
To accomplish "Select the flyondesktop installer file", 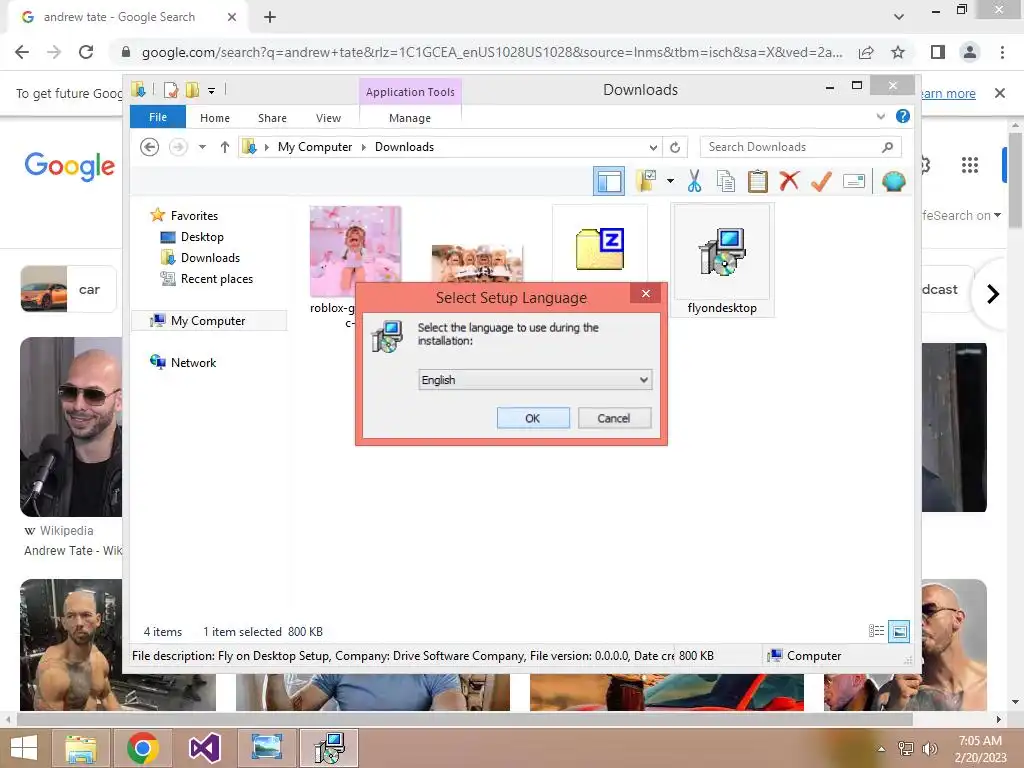I will pyautogui.click(x=722, y=261).
